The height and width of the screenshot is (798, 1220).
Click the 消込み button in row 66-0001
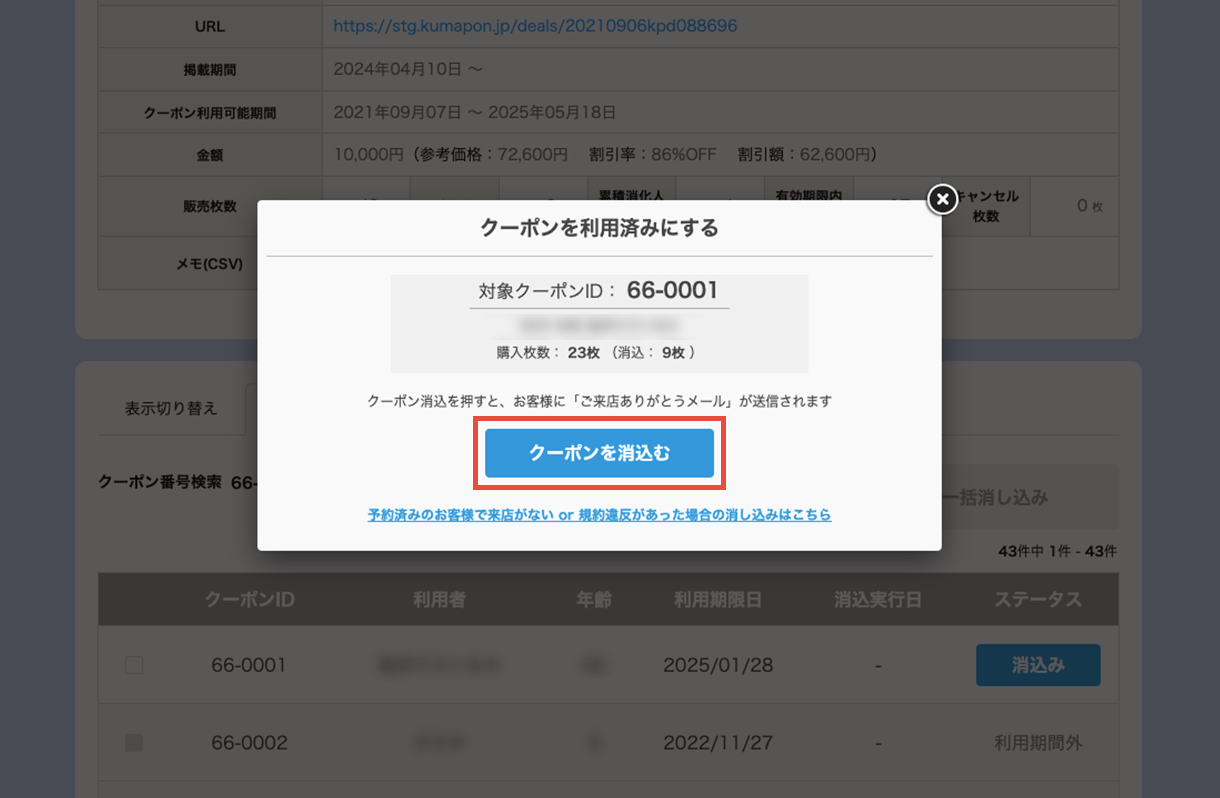(x=1037, y=665)
